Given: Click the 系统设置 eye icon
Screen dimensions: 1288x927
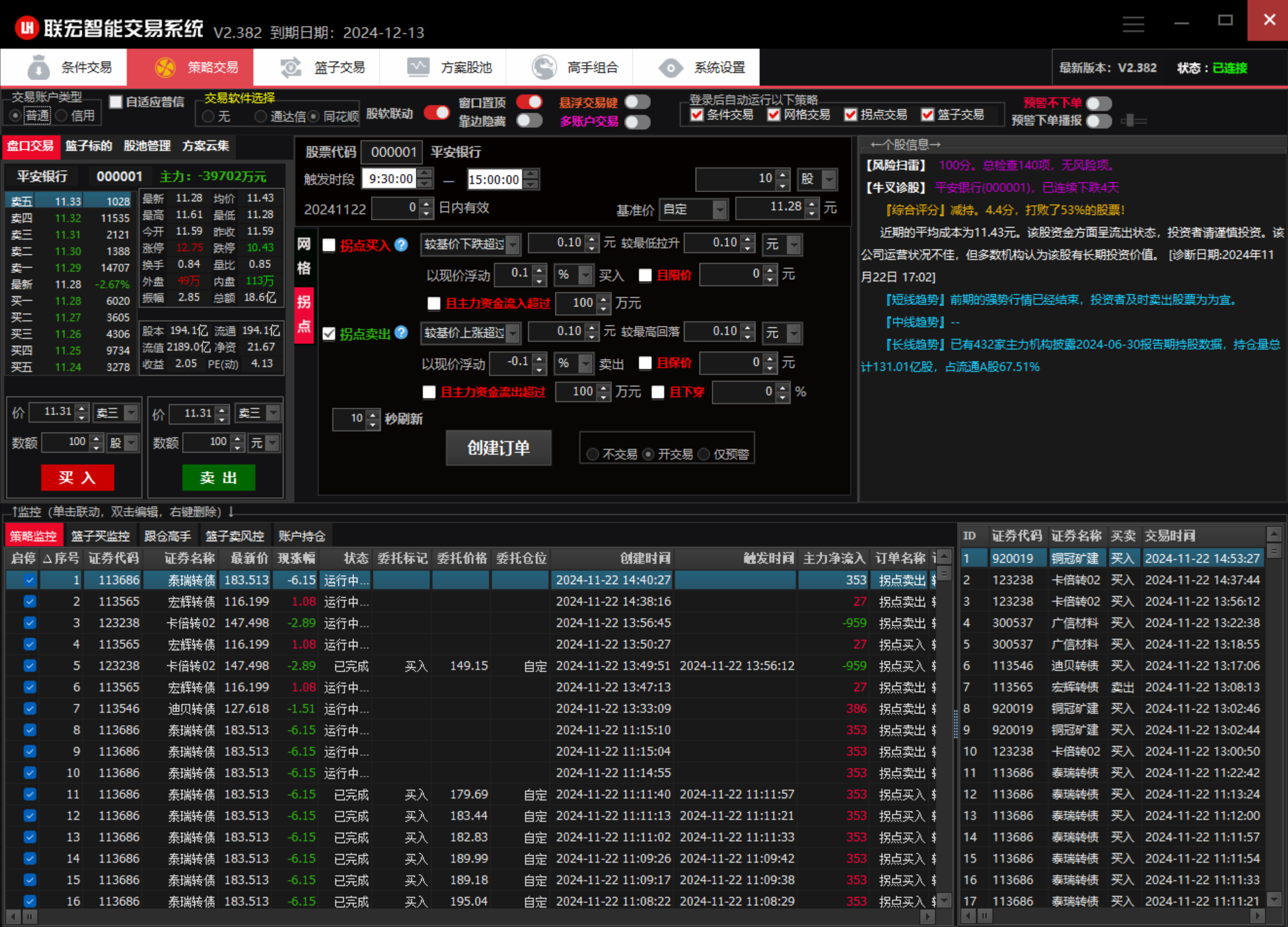Looking at the screenshot, I should coord(670,68).
